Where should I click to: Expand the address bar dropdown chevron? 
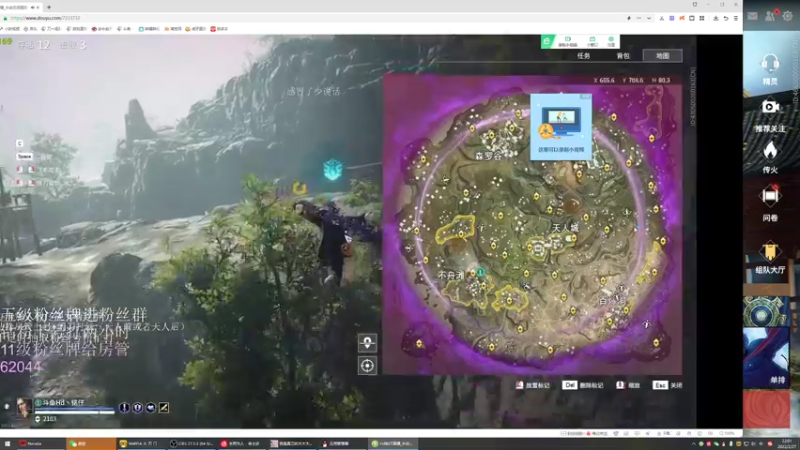648,18
